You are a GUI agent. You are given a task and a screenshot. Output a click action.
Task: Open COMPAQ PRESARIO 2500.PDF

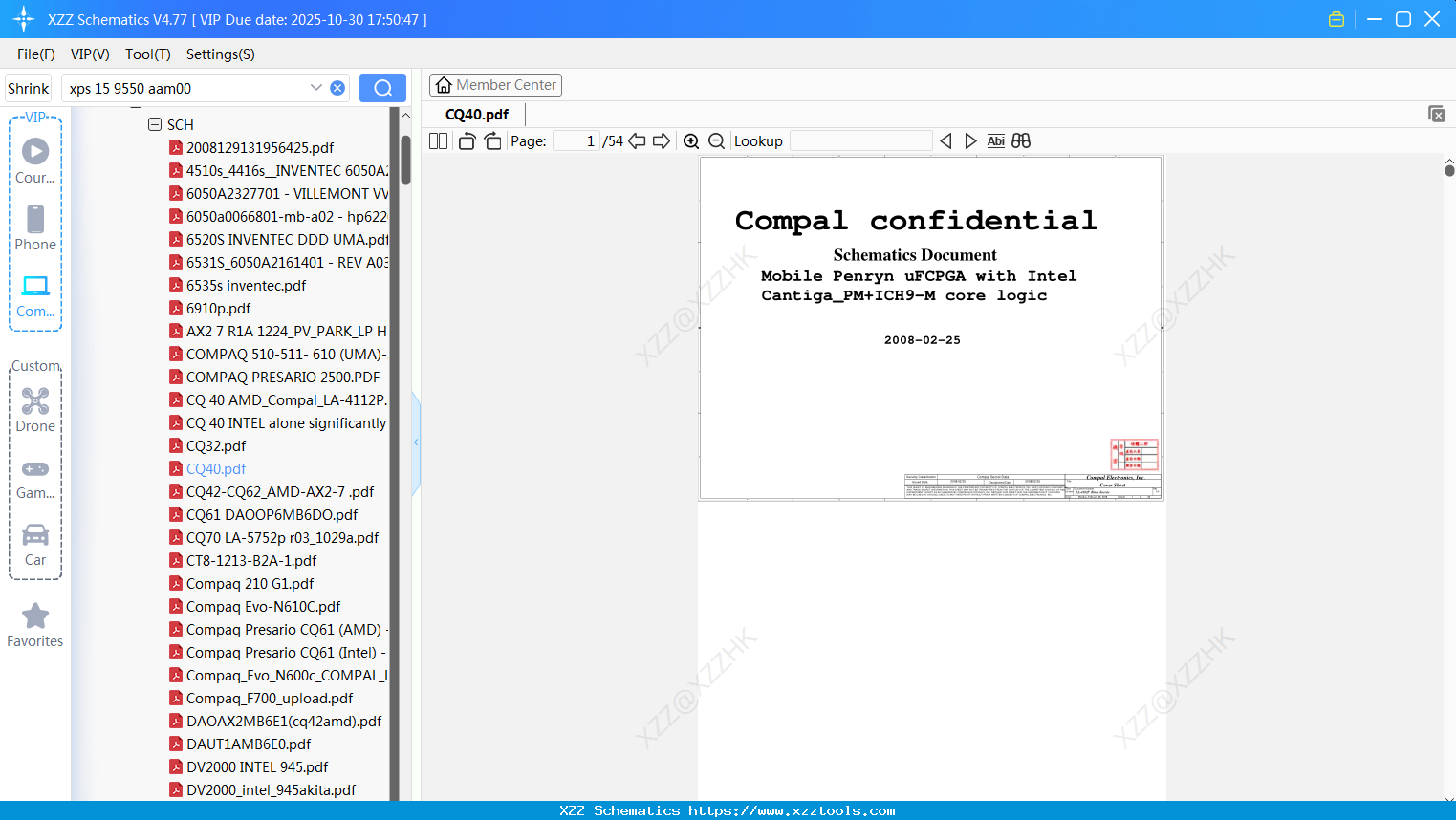pyautogui.click(x=282, y=378)
